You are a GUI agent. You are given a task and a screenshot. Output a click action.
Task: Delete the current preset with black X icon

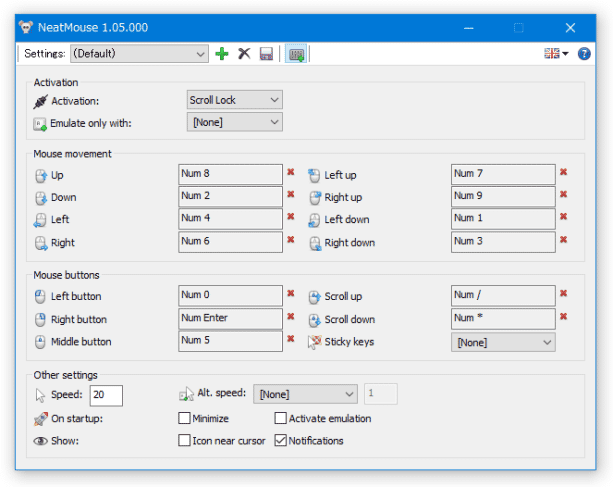point(244,54)
